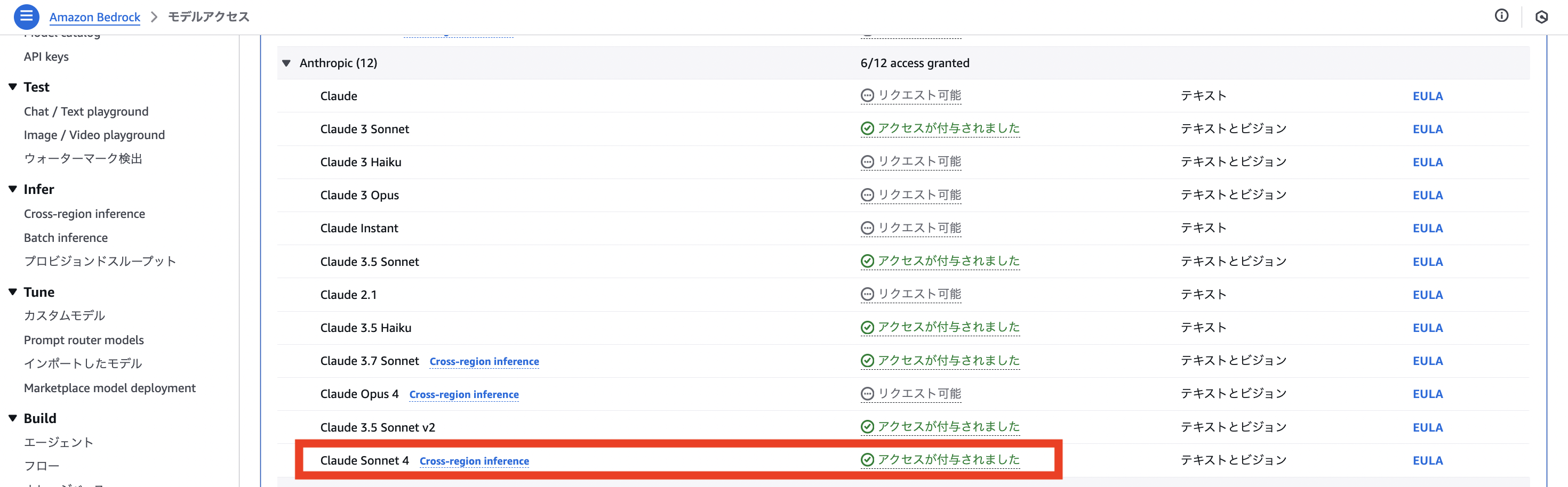
Task: Click the 6/12 access granted text
Action: (x=915, y=63)
